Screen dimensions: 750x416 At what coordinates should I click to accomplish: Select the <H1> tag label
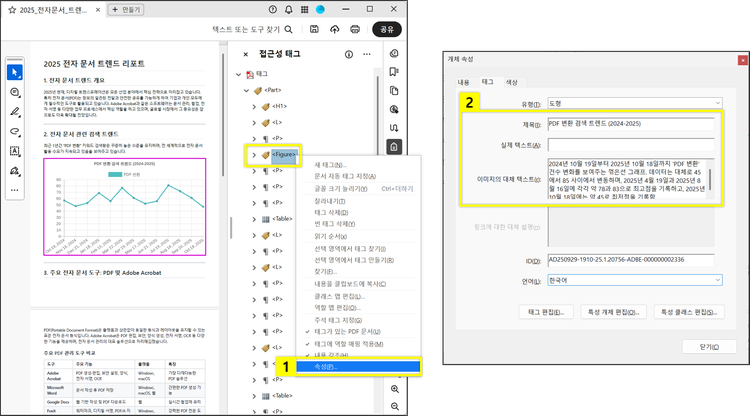tap(279, 106)
